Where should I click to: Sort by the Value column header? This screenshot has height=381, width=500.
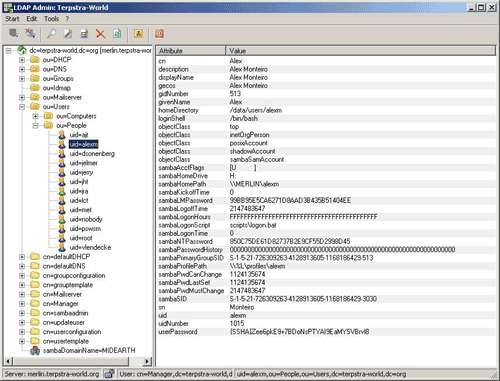point(361,51)
